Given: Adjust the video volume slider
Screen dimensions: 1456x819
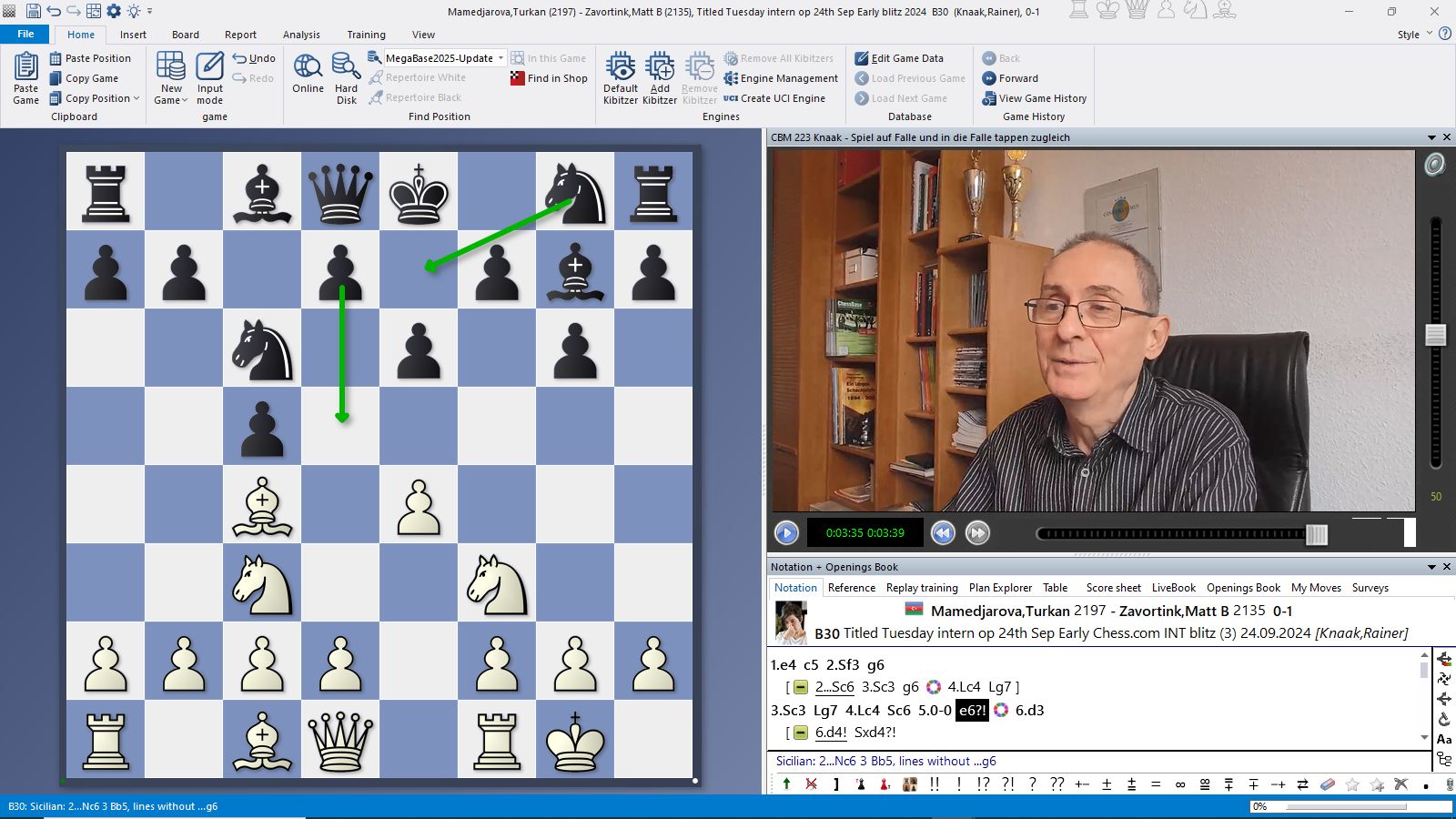Looking at the screenshot, I should 1436,335.
